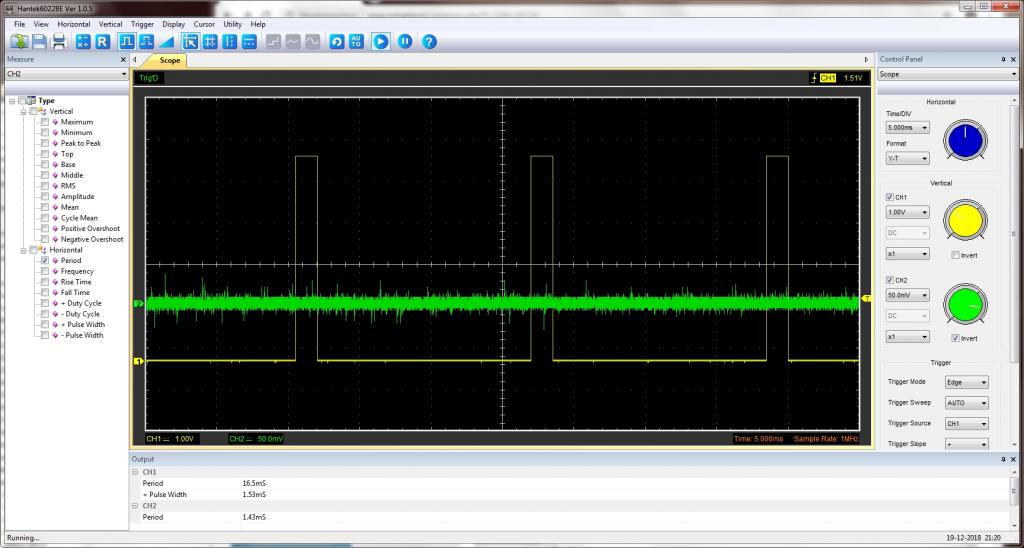Open the Utility menu
Screen dimensions: 1024x548
[232, 23]
